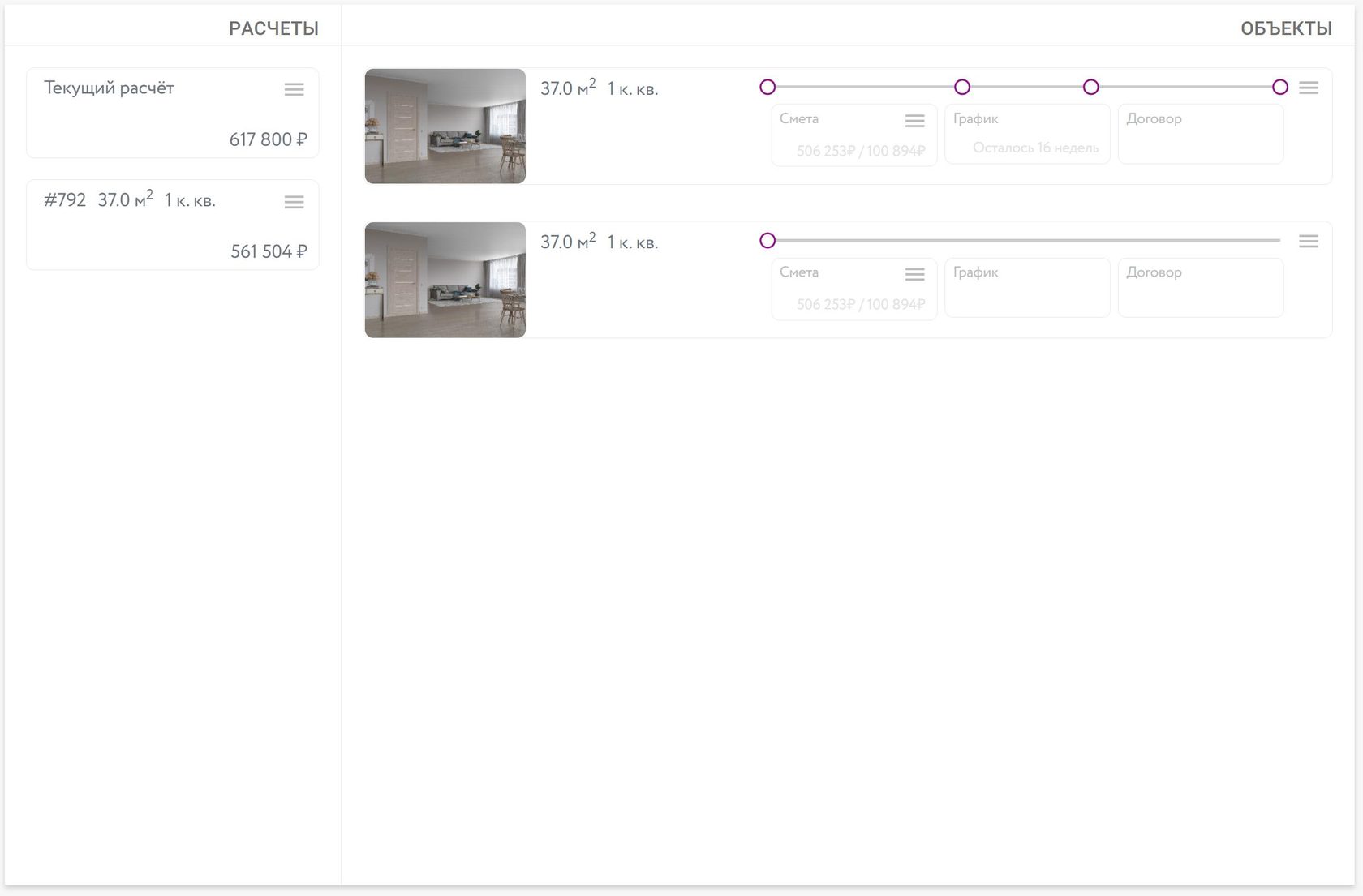Open second object's room thumbnail
This screenshot has width=1363, height=896.
point(445,280)
